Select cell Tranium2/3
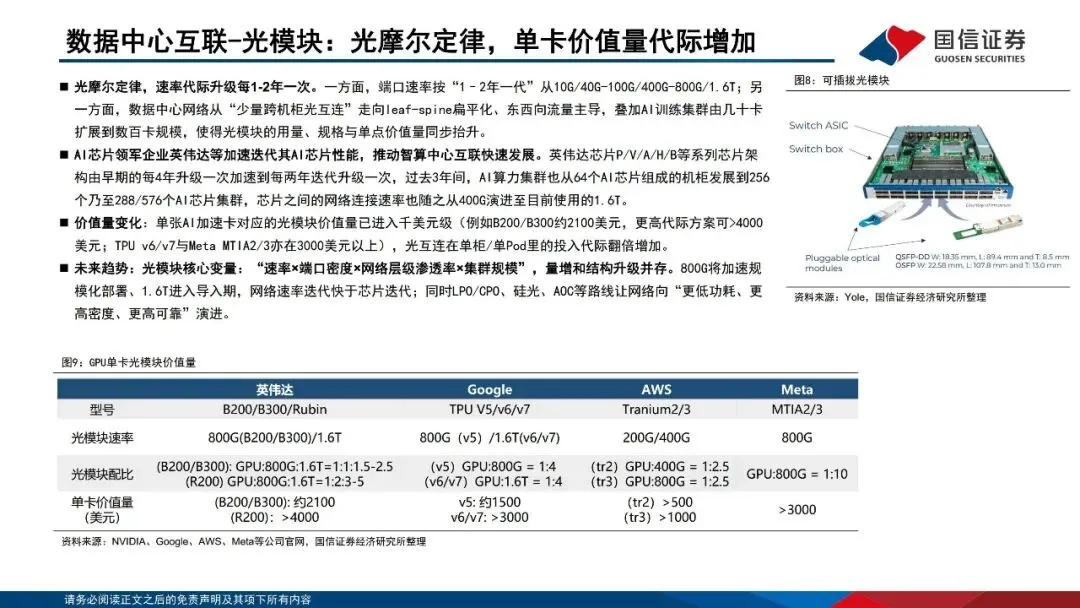This screenshot has height=608, width=1080. point(656,409)
